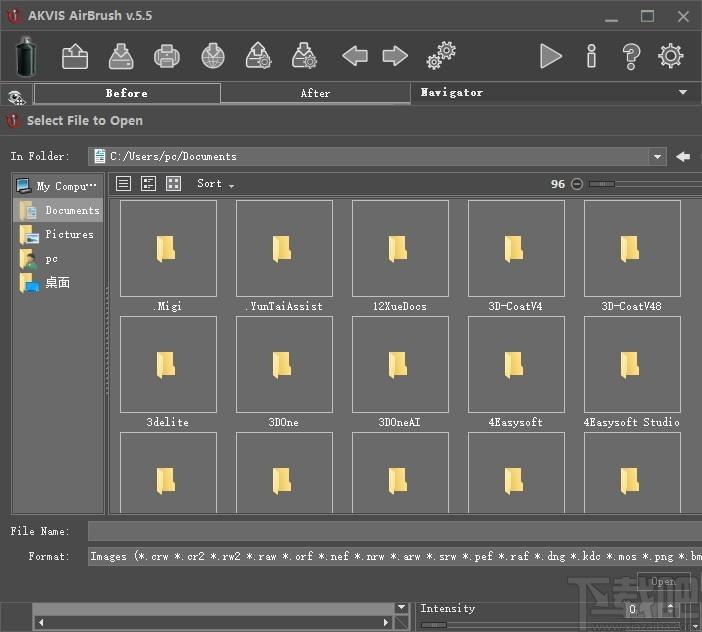
Task: Click the thumbnail size minus button
Action: coord(577,184)
